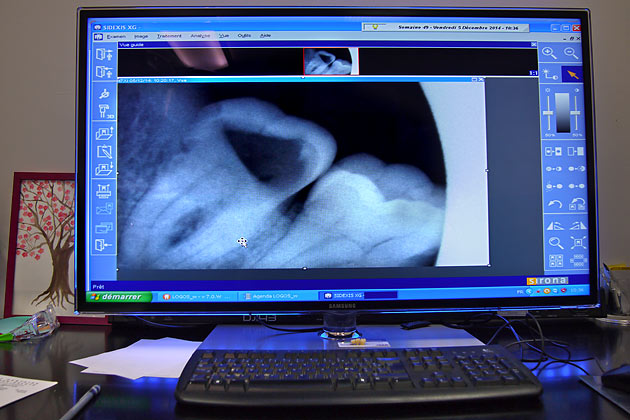Open the Aide menu
This screenshot has height=420, width=630.
[x=266, y=36]
